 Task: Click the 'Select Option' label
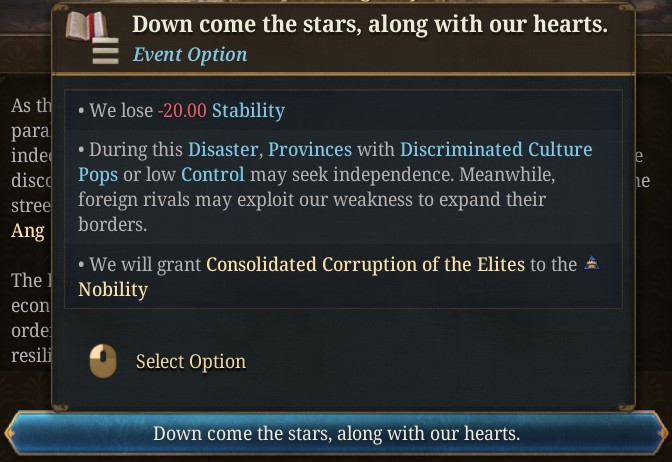[x=190, y=362]
